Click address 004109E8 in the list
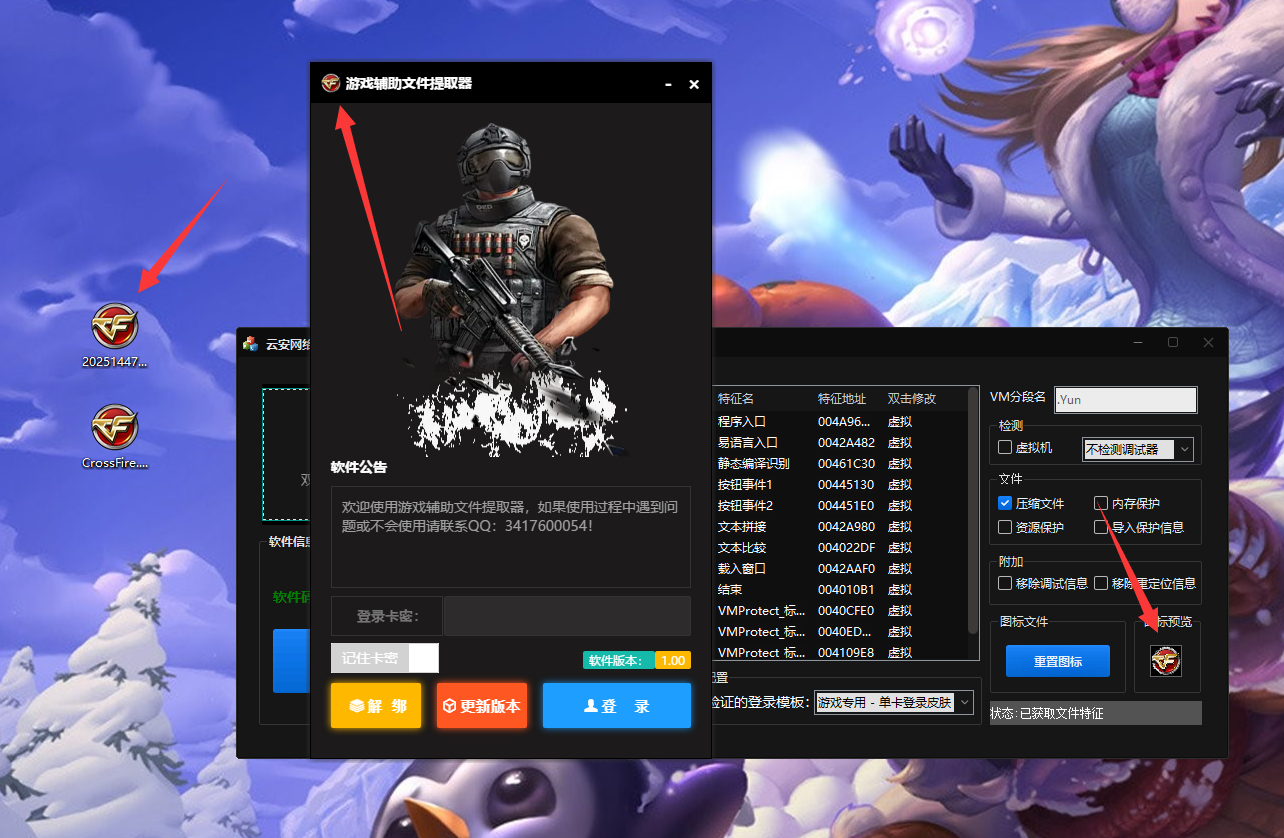Screen dimensions: 1284x838 (x=846, y=653)
